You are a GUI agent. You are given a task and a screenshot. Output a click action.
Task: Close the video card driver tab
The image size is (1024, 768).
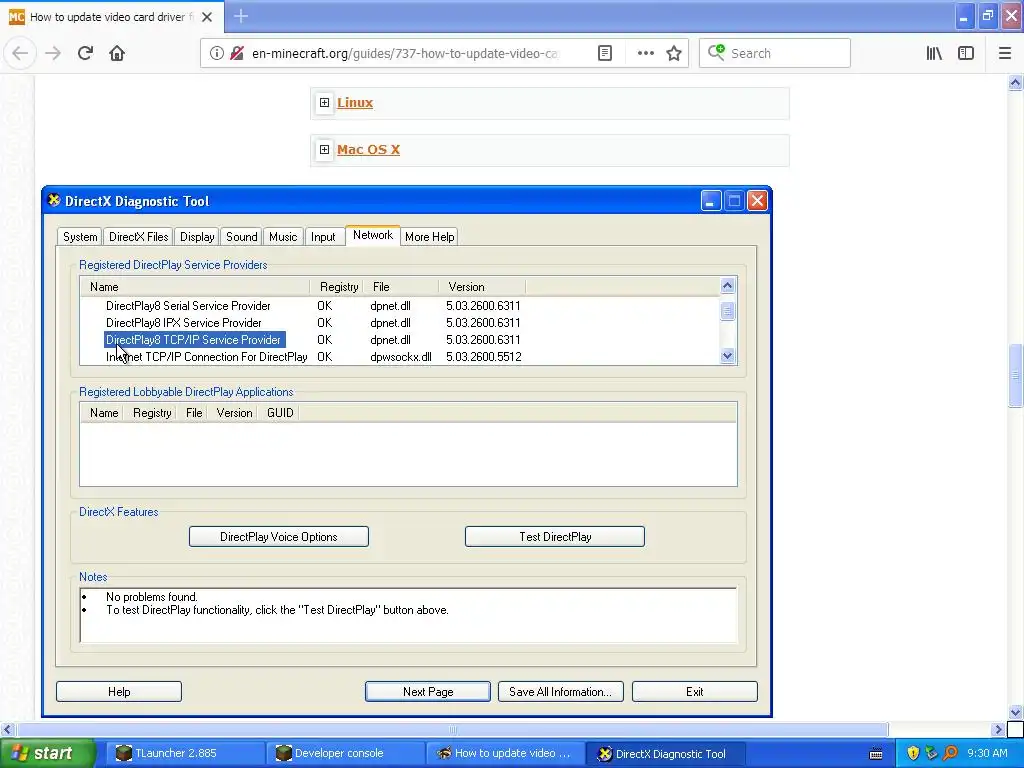tap(207, 17)
